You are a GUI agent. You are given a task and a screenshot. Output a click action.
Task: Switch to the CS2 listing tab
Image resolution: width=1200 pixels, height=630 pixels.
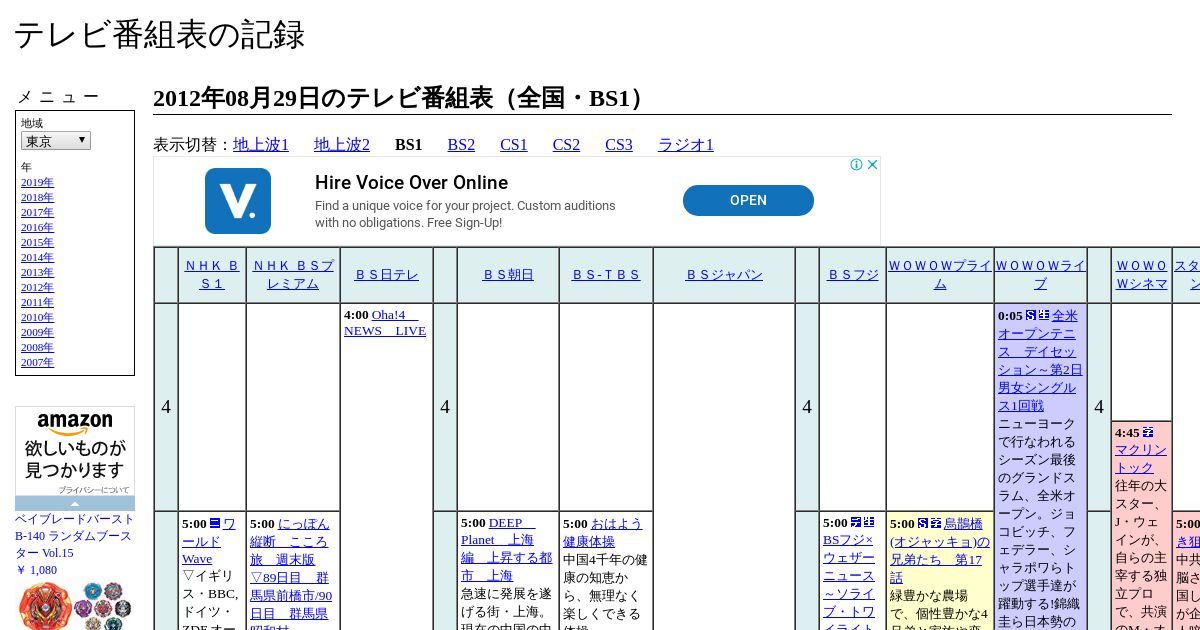[566, 145]
